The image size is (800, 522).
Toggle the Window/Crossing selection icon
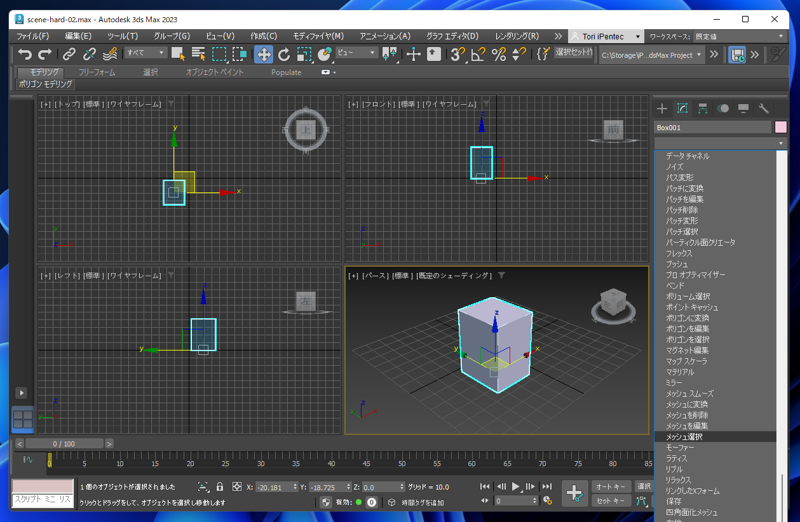[239, 54]
